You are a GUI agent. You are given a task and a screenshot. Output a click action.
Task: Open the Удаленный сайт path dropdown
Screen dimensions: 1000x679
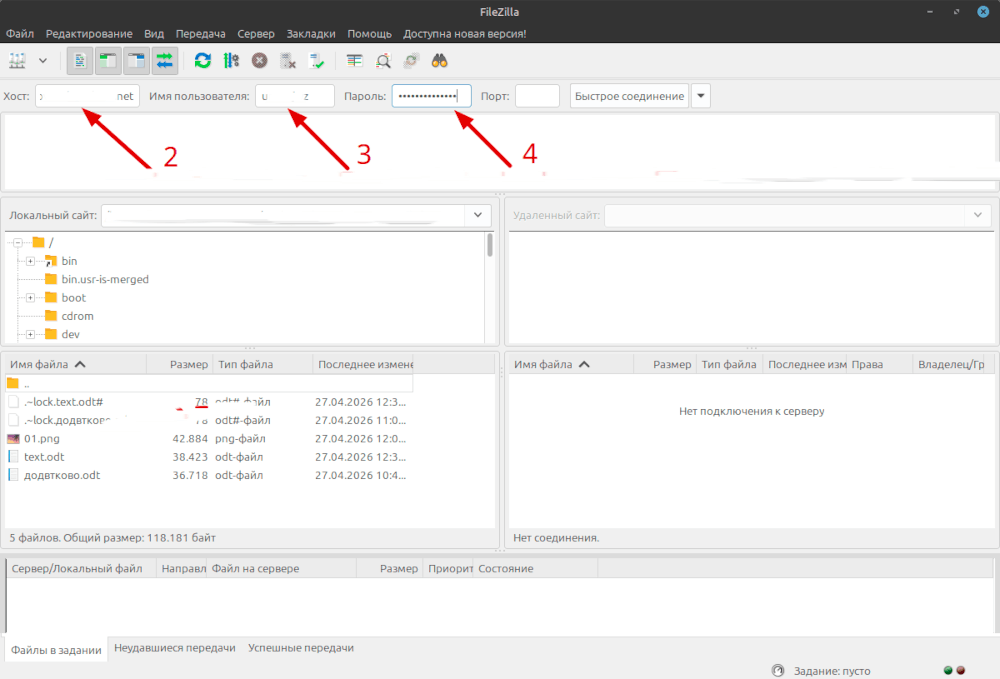(x=978, y=215)
